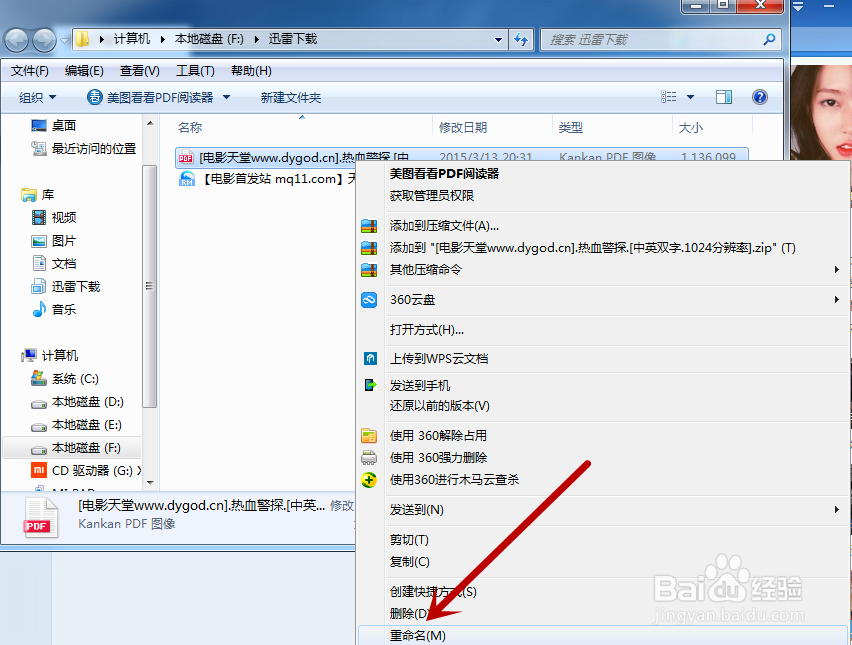Toggle the preview pane icon
The image size is (852, 645).
click(724, 97)
